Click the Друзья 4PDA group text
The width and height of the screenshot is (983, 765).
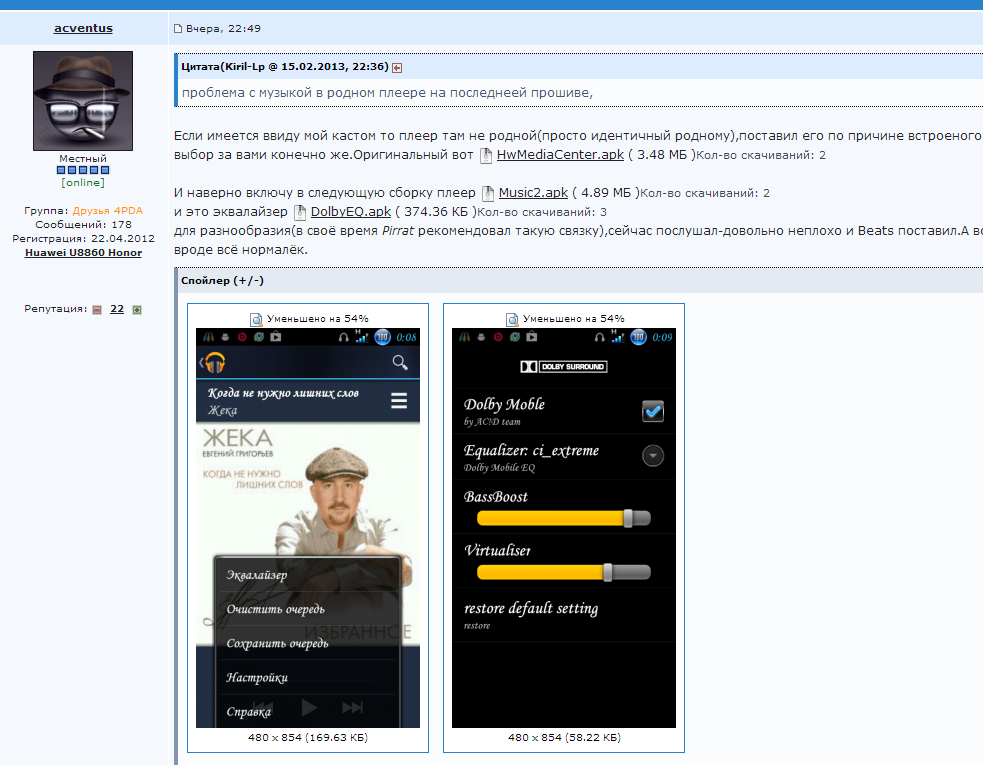tap(108, 211)
